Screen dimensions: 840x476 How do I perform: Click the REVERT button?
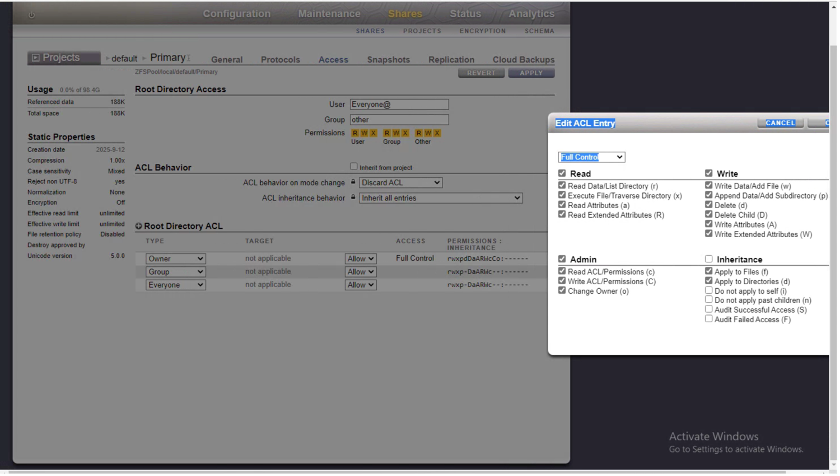click(481, 73)
